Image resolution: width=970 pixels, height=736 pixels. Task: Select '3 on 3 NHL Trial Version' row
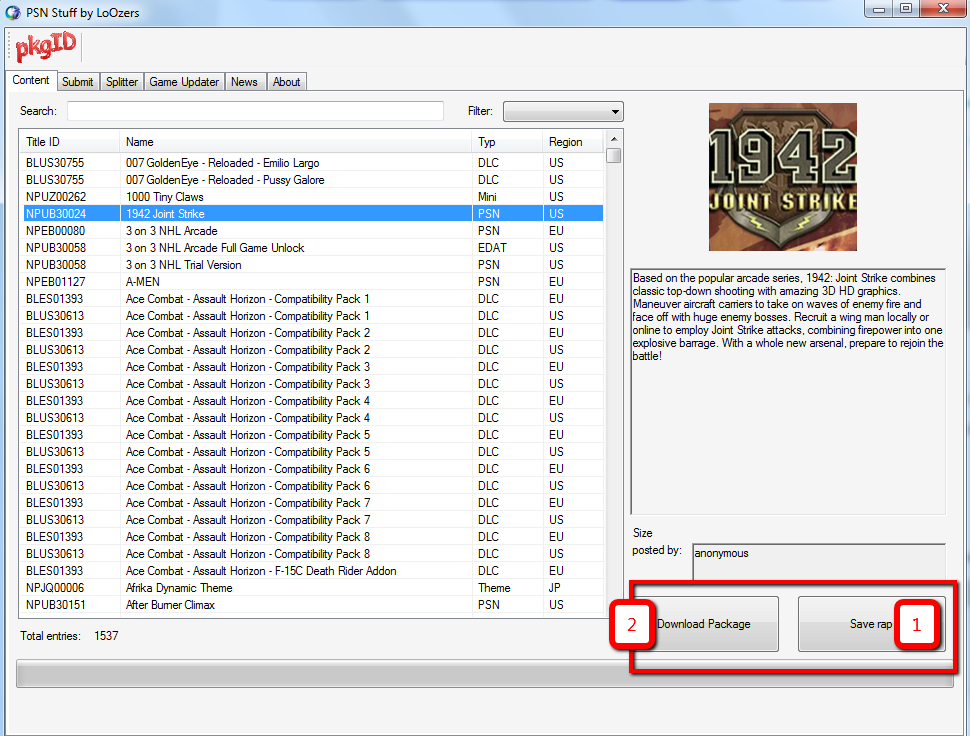(x=311, y=265)
